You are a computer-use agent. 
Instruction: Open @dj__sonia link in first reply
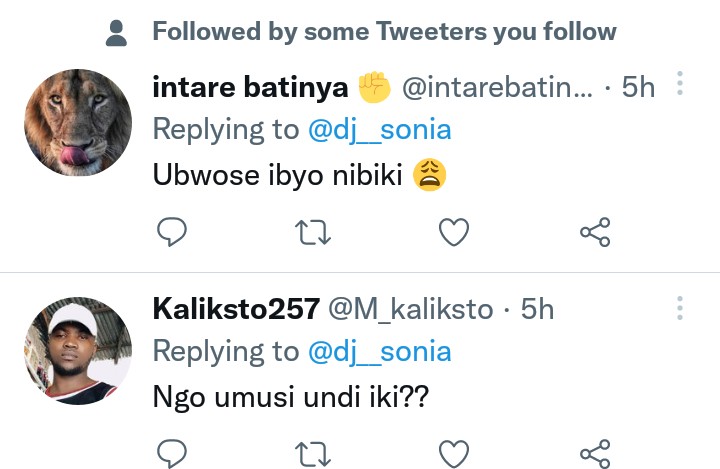click(379, 129)
